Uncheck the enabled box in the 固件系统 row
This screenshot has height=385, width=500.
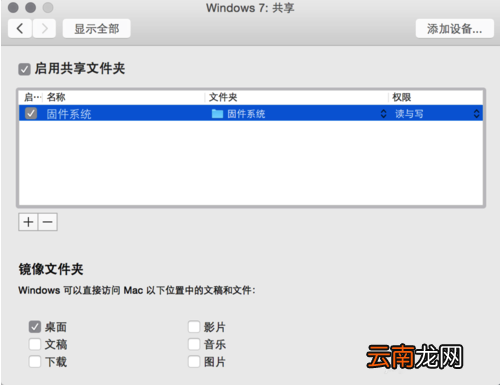[x=31, y=113]
